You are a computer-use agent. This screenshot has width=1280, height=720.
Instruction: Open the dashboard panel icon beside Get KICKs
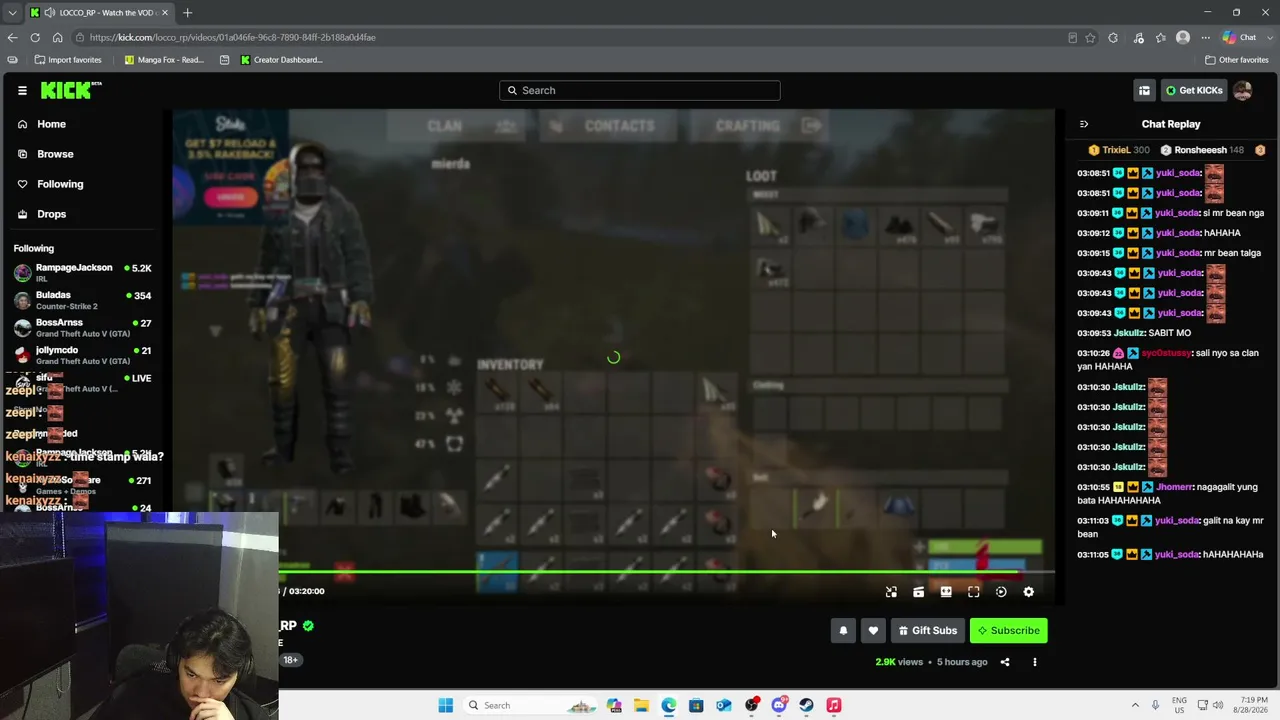1144,90
